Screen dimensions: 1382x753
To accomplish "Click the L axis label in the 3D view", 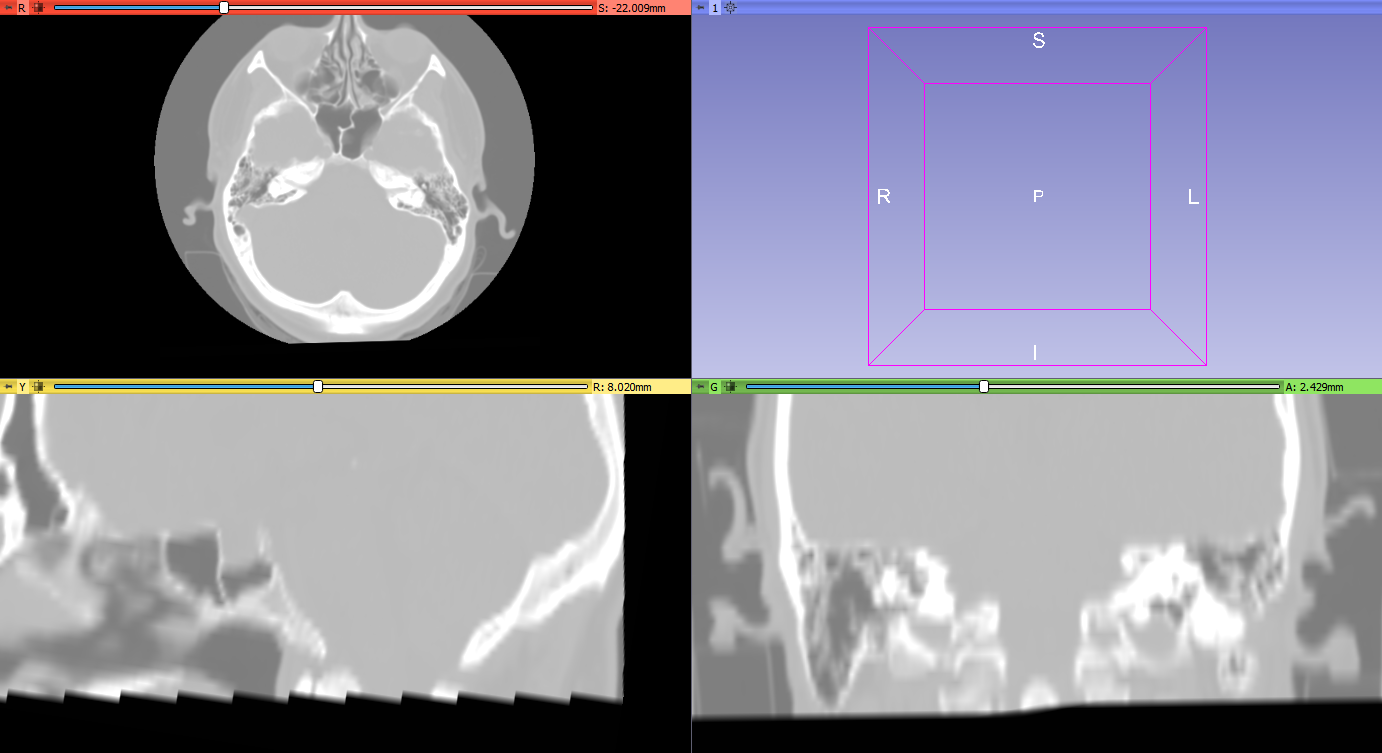I will [1193, 197].
